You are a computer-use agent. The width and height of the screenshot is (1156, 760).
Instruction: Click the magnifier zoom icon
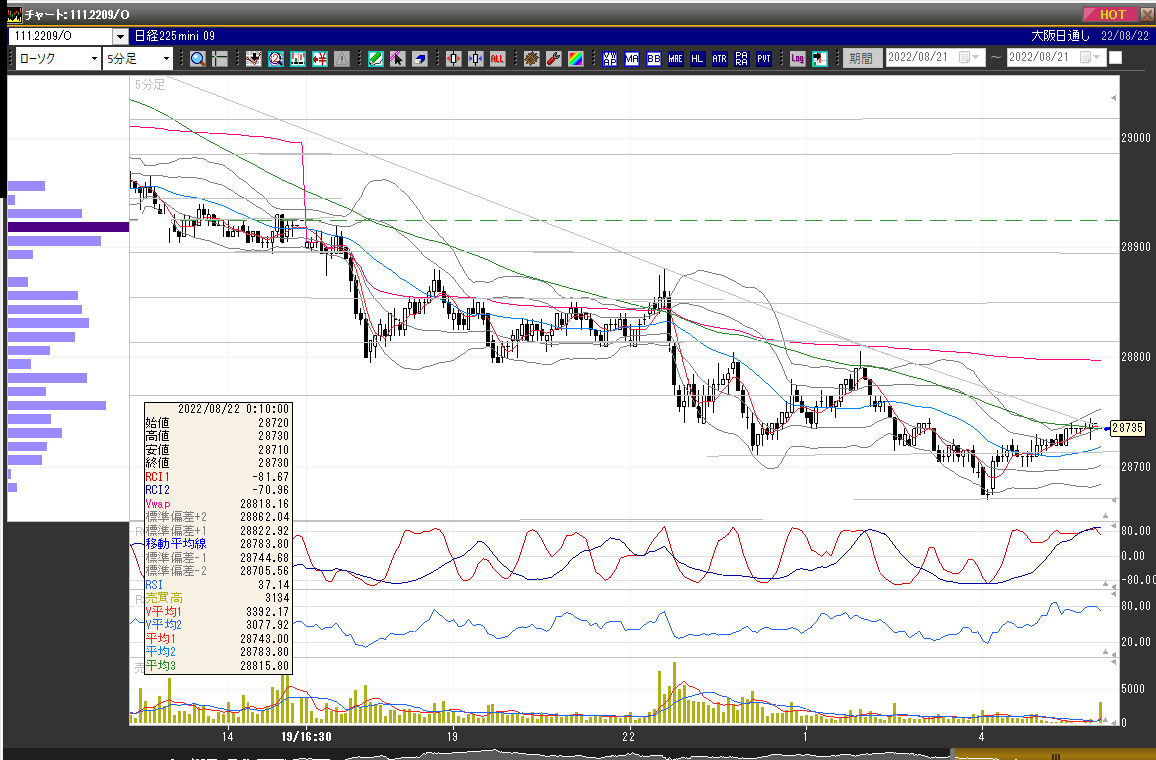(198, 59)
